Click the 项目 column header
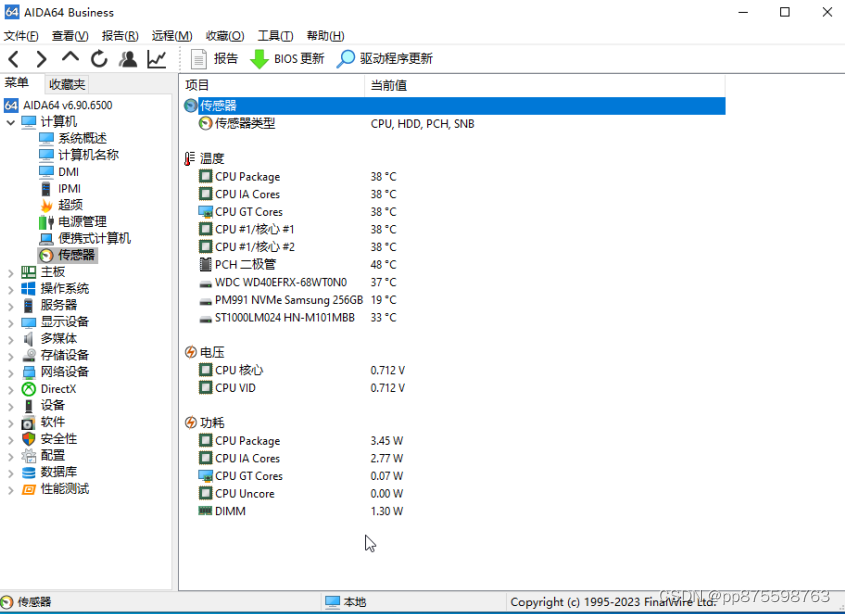Image resolution: width=845 pixels, height=614 pixels. click(x=272, y=85)
